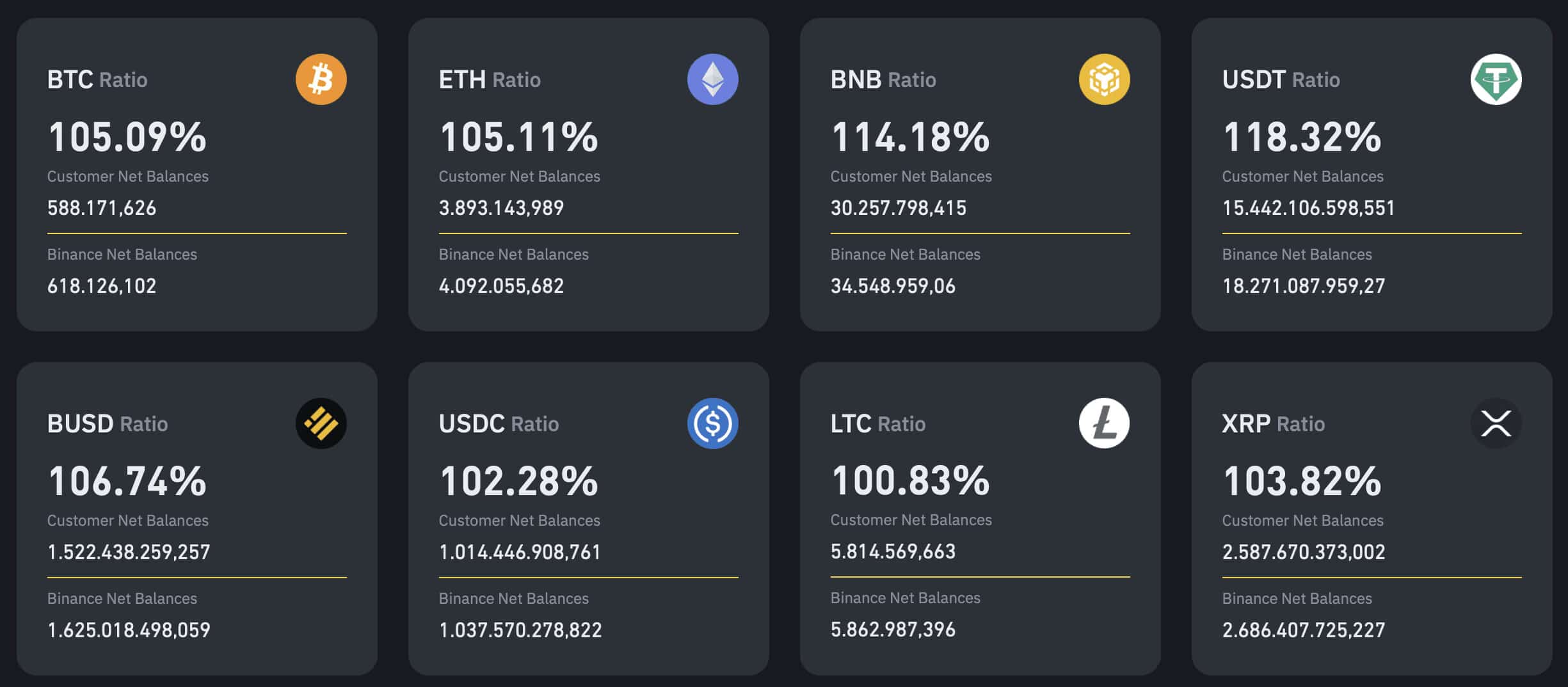Click the Litecoin logo icon
Screen dimensions: 1568x687
(1103, 422)
